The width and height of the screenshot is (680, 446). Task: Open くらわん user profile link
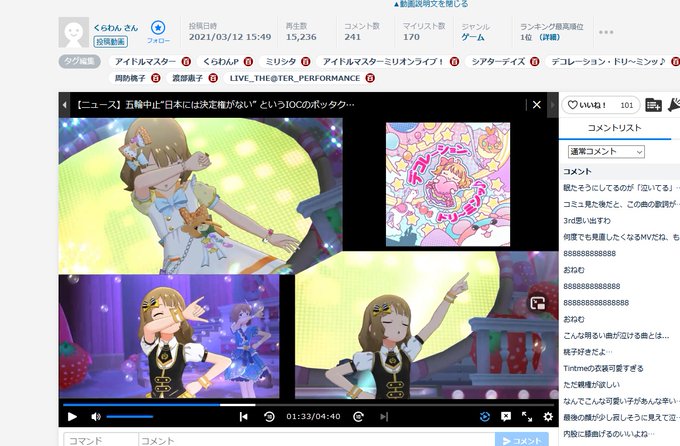click(x=116, y=28)
